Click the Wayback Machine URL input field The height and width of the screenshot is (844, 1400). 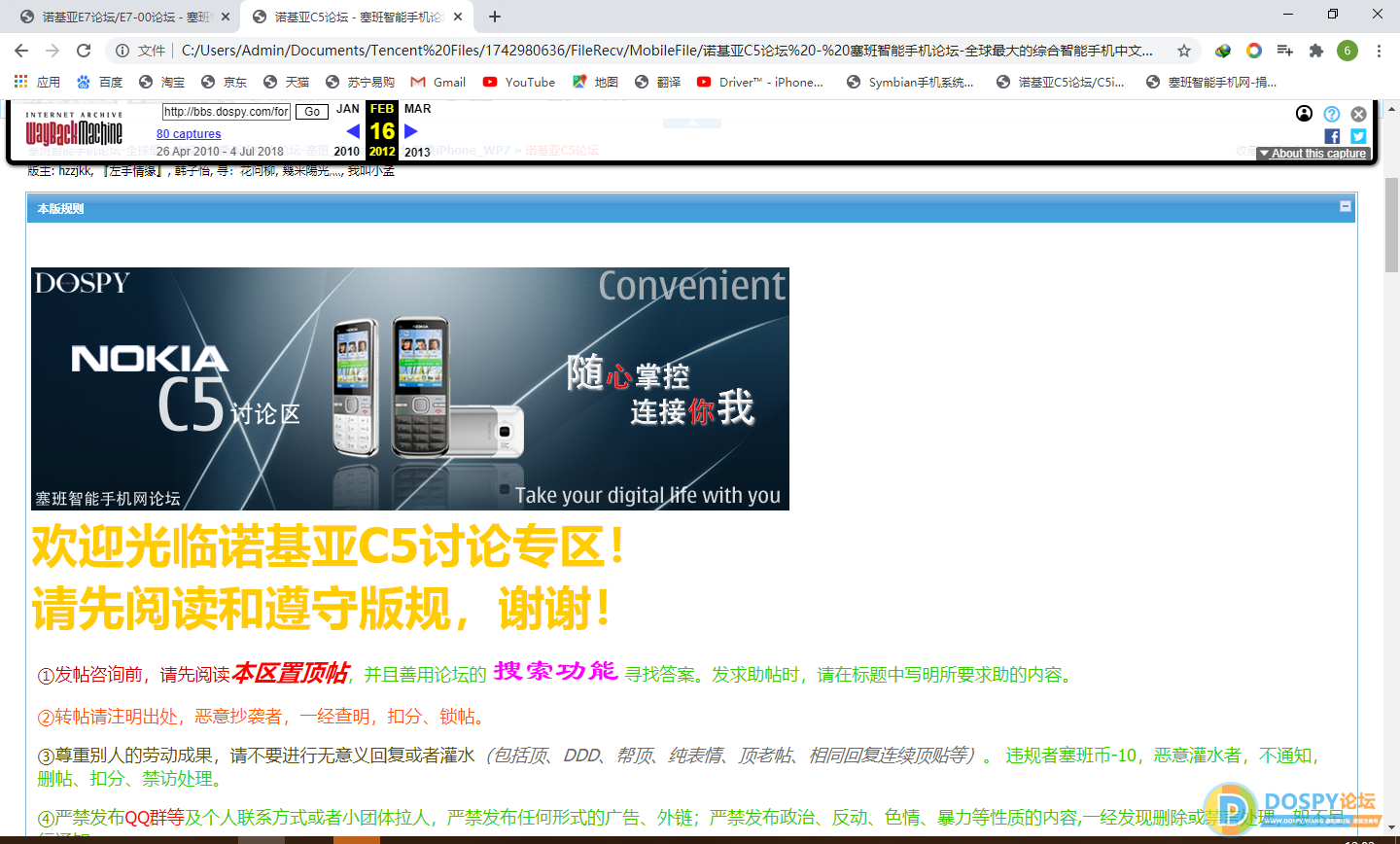(226, 112)
